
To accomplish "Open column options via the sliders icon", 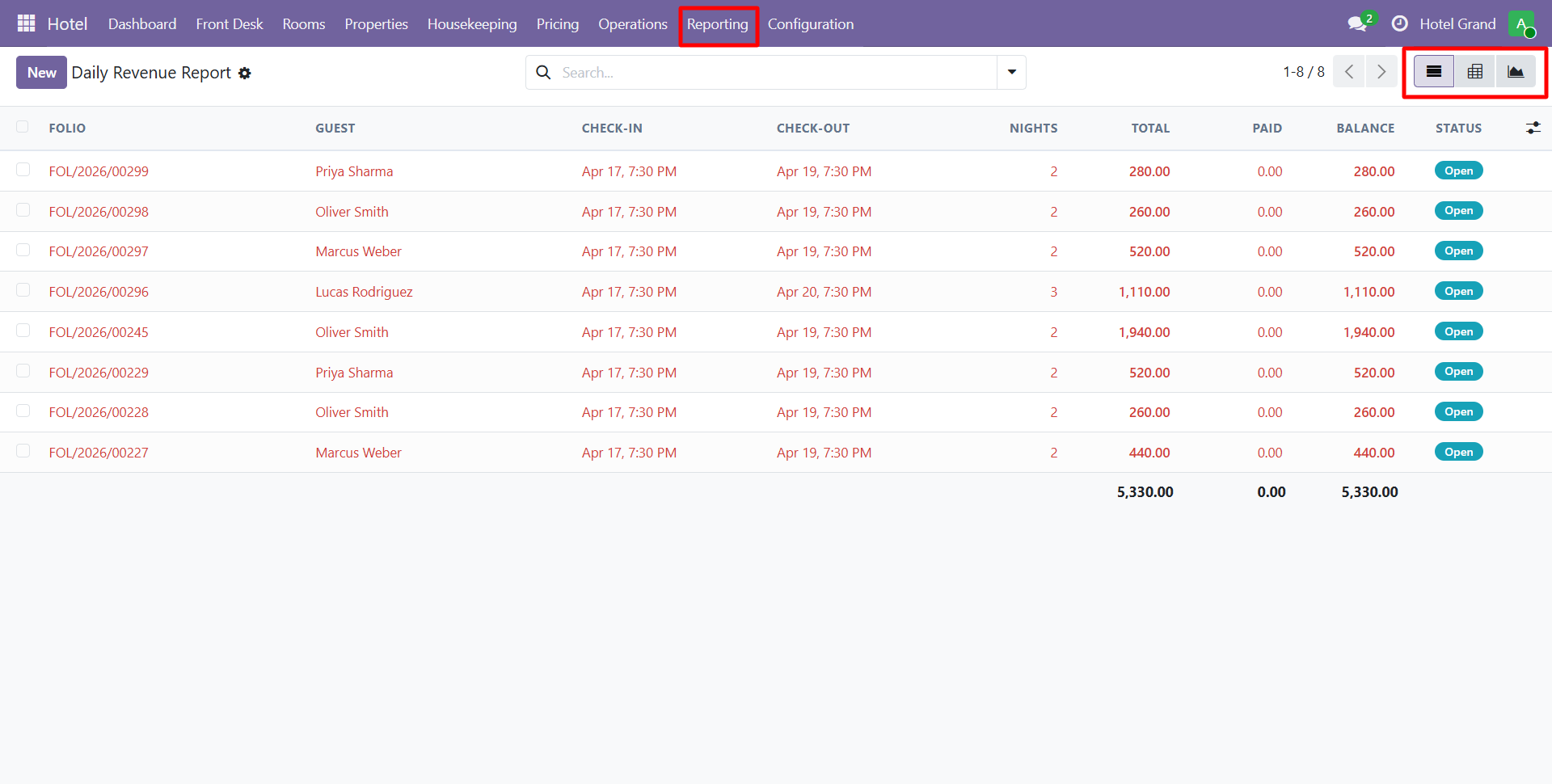I will coord(1533,128).
